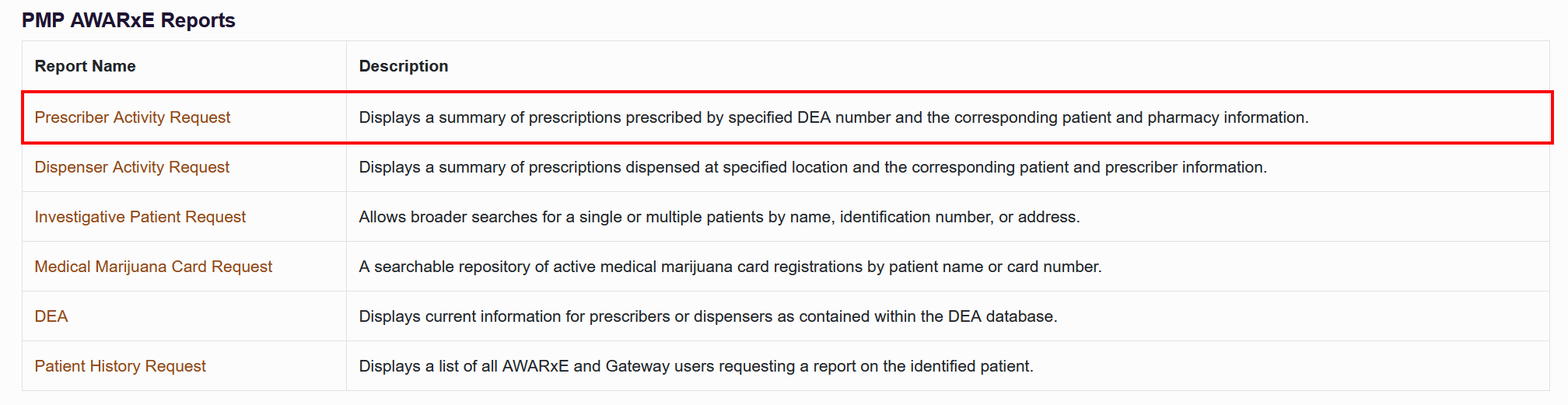The height and width of the screenshot is (405, 1568).
Task: Click the Description column header
Action: click(x=404, y=66)
